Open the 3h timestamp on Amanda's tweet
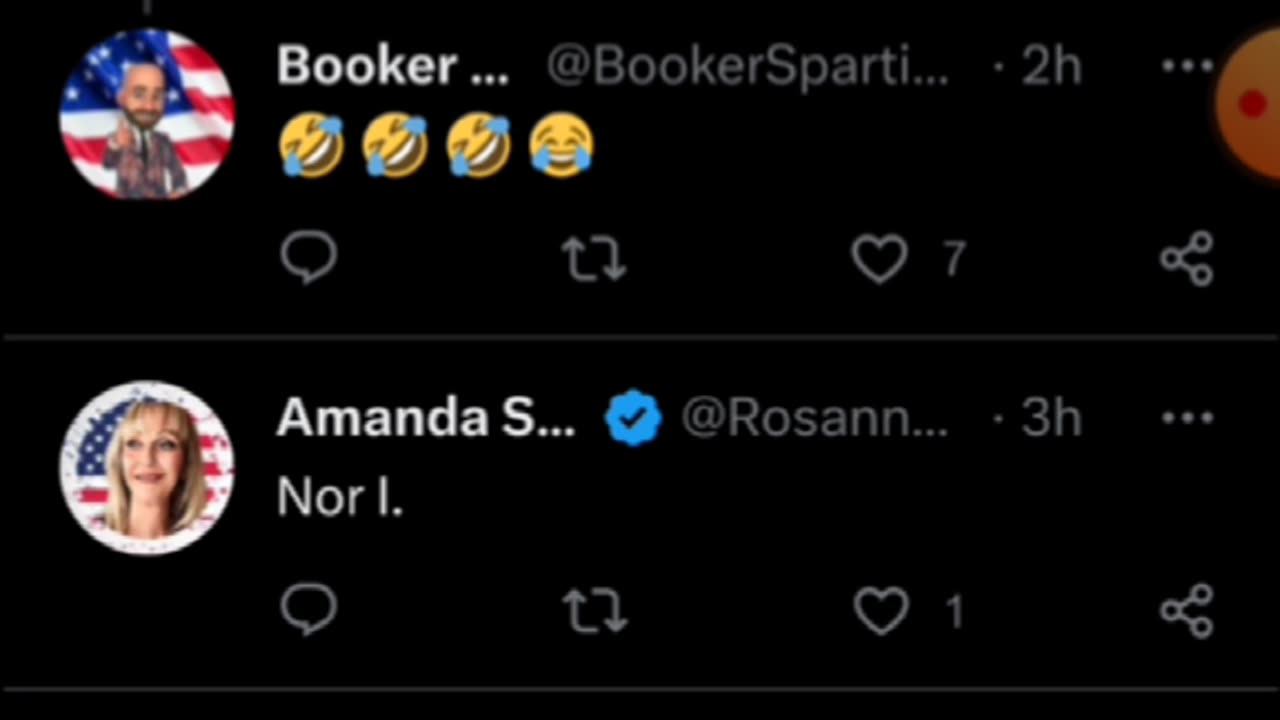 1051,417
